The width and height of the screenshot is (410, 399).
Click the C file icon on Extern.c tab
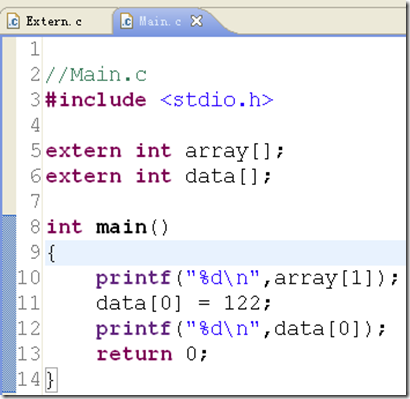(x=13, y=22)
